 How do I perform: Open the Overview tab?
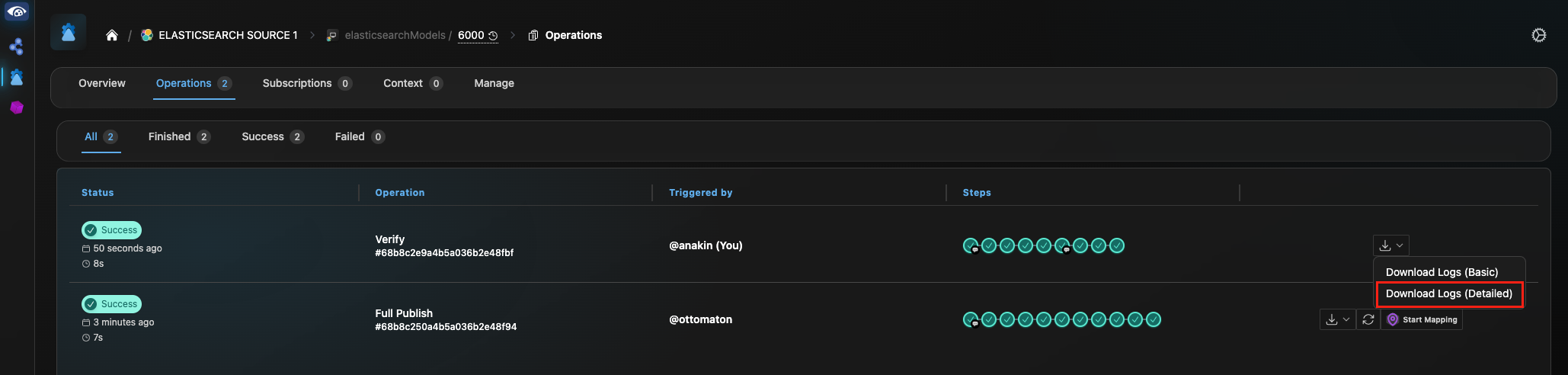pos(102,84)
